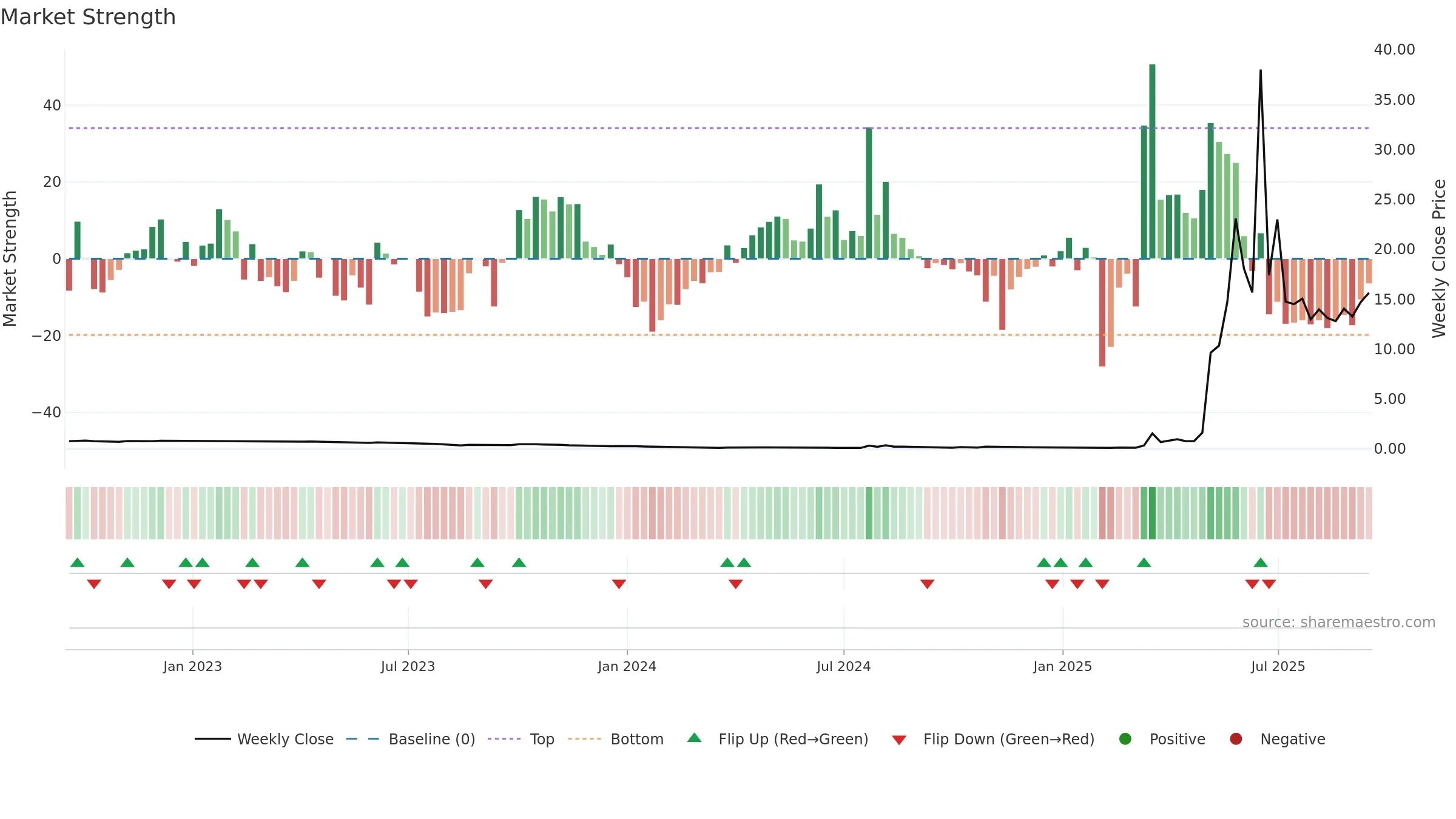Viewport: 1456px width, 819px height.
Task: Click the red Flip Down triangle legend icon
Action: pos(899,740)
